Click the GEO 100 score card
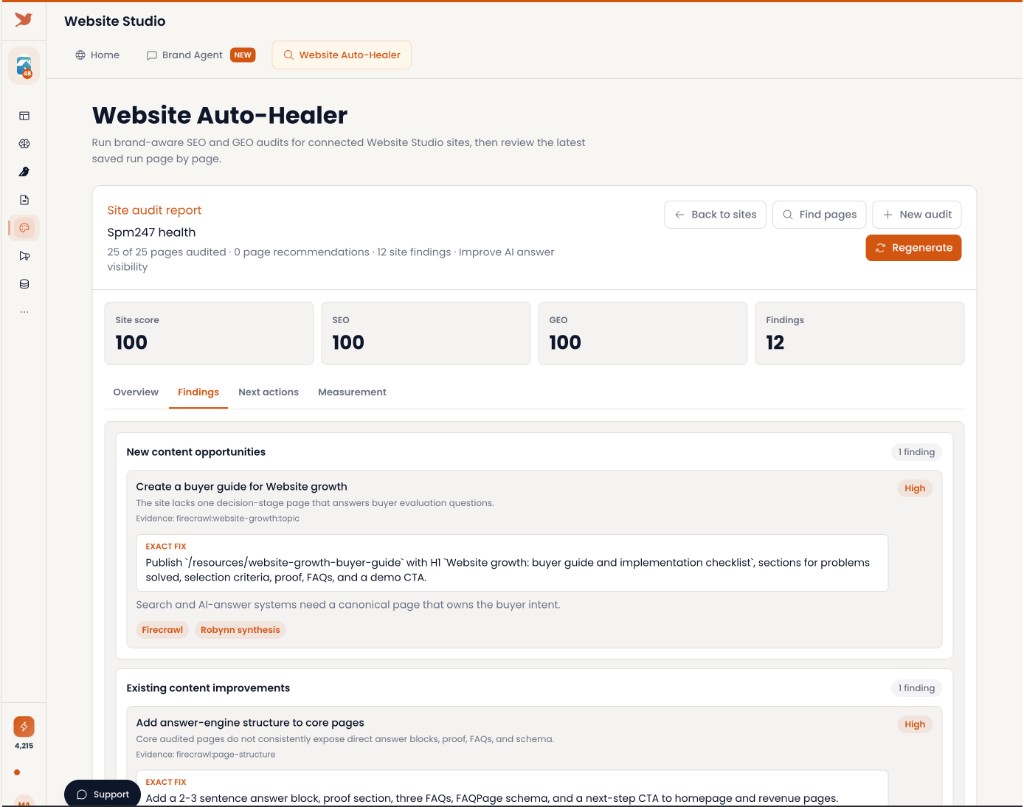Image resolution: width=1024 pixels, height=807 pixels. (x=643, y=333)
